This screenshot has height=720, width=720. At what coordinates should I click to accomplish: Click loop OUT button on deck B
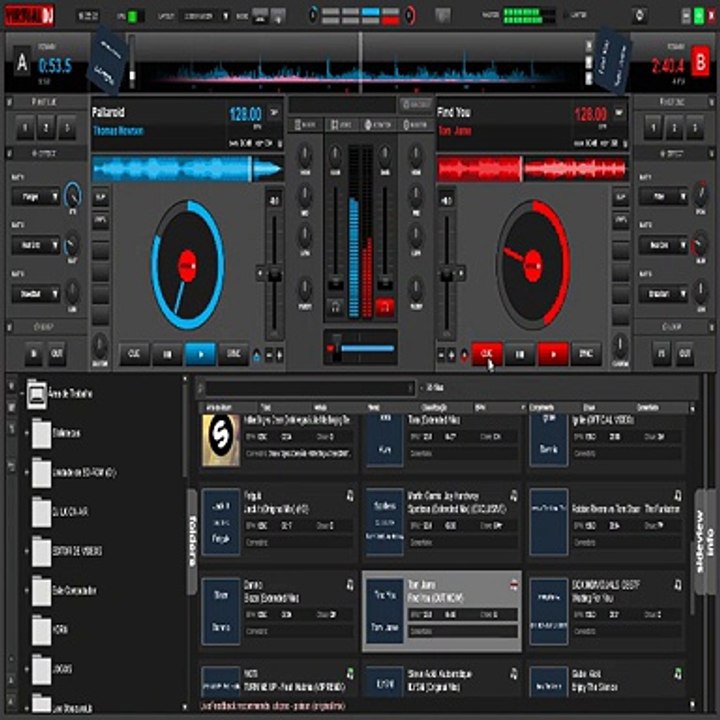click(x=685, y=354)
